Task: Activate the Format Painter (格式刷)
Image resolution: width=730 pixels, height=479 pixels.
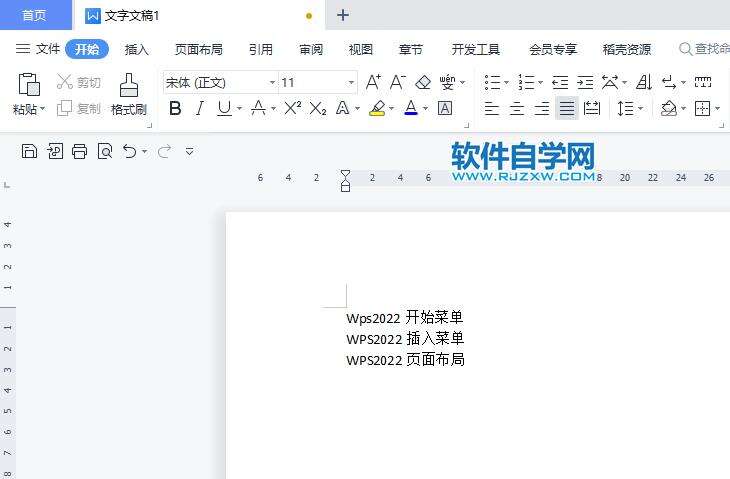Action: click(128, 94)
